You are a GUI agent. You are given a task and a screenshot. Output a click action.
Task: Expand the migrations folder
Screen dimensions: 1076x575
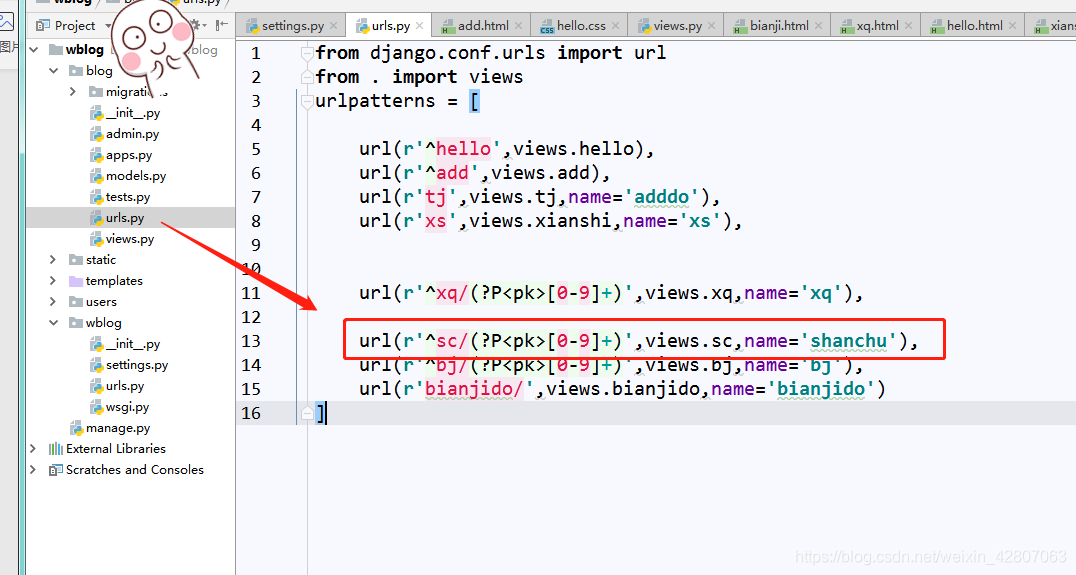73,91
